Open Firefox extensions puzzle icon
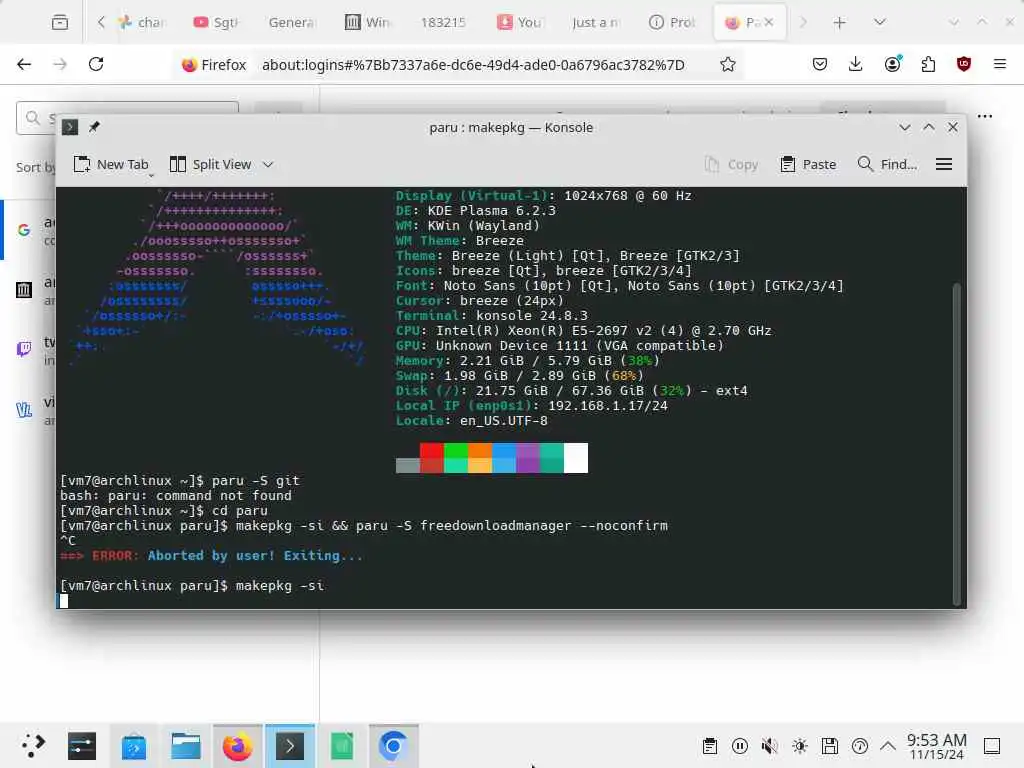Image resolution: width=1024 pixels, height=768 pixels. [928, 64]
